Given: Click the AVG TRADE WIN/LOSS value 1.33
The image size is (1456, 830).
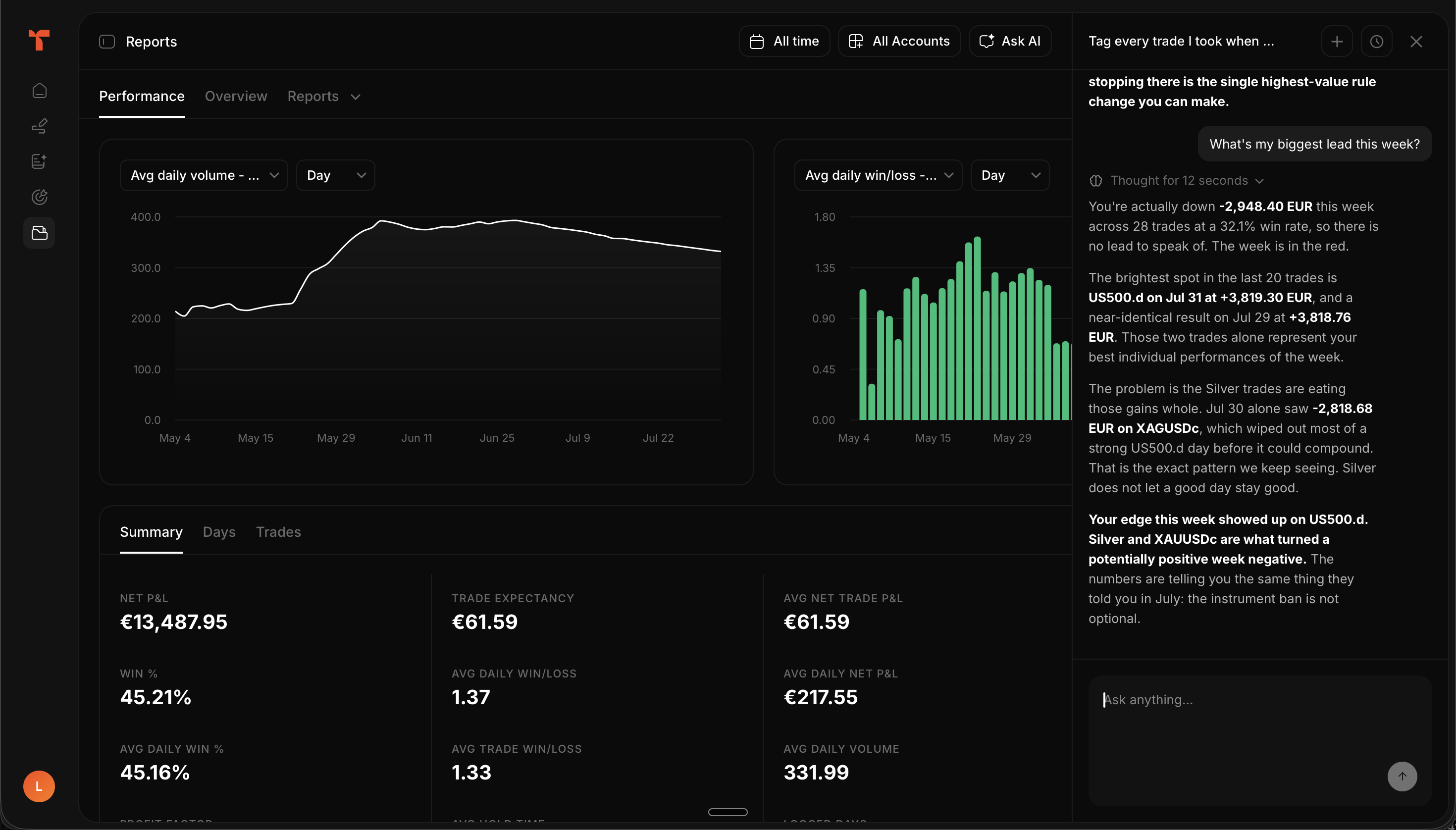Looking at the screenshot, I should point(471,773).
